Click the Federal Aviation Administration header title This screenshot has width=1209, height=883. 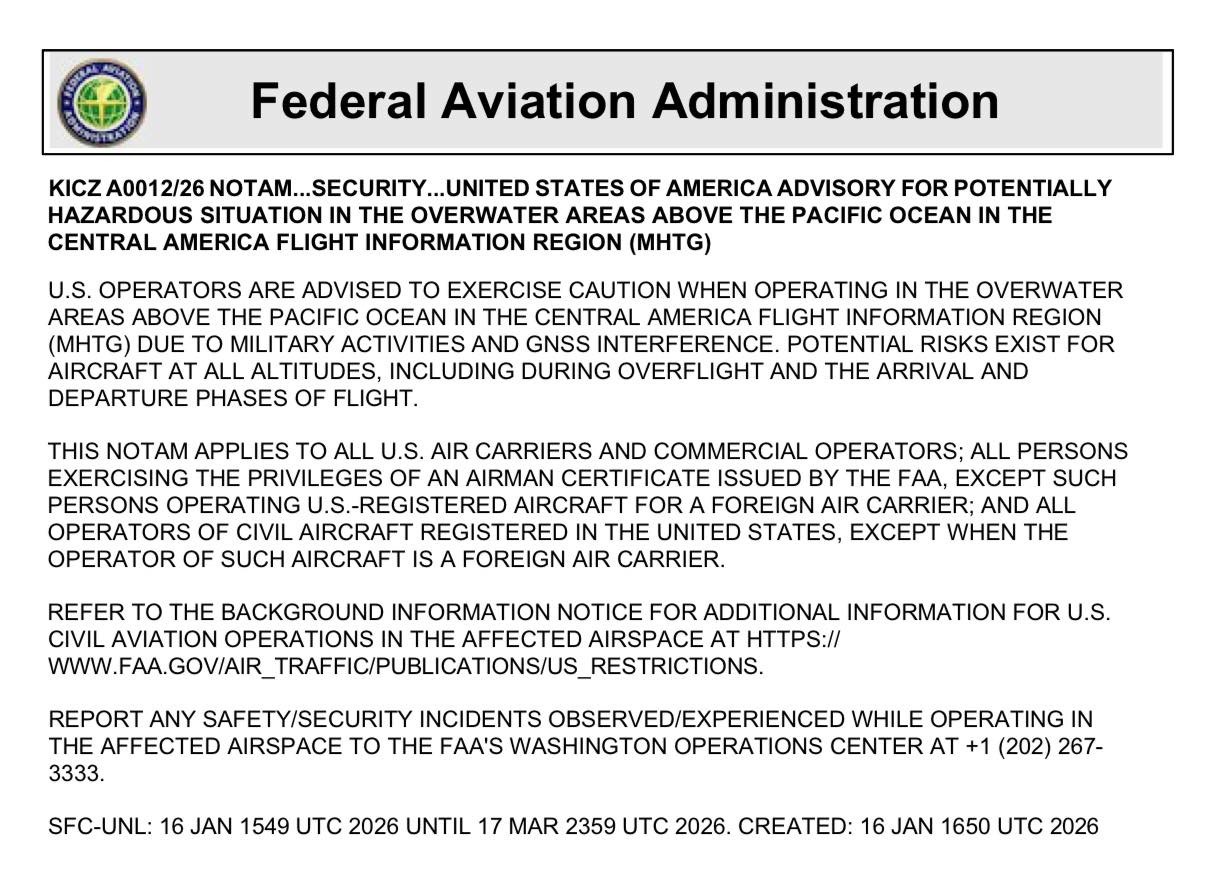tap(624, 101)
